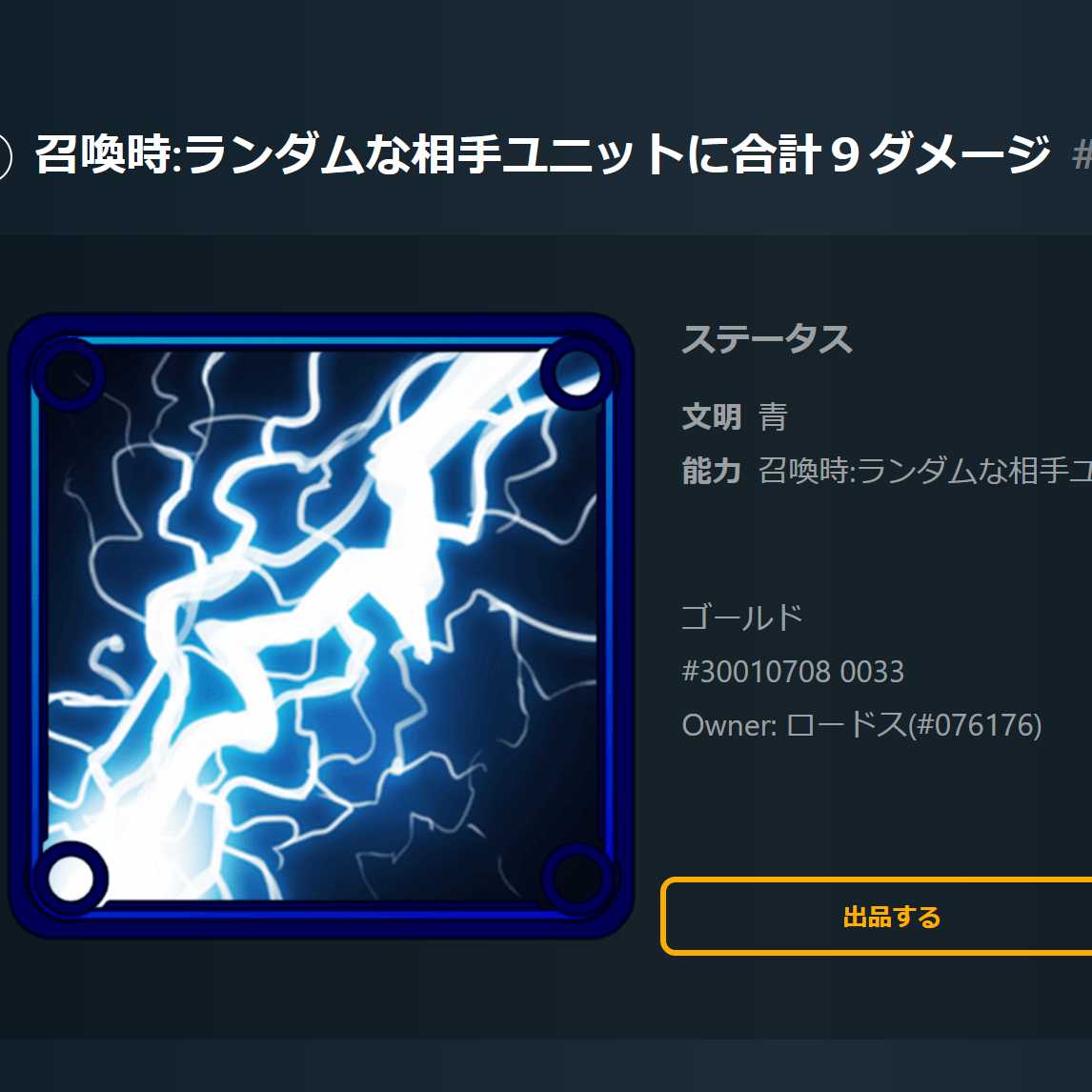This screenshot has width=1092, height=1092.
Task: Select the 青 civilization value
Action: [x=773, y=416]
